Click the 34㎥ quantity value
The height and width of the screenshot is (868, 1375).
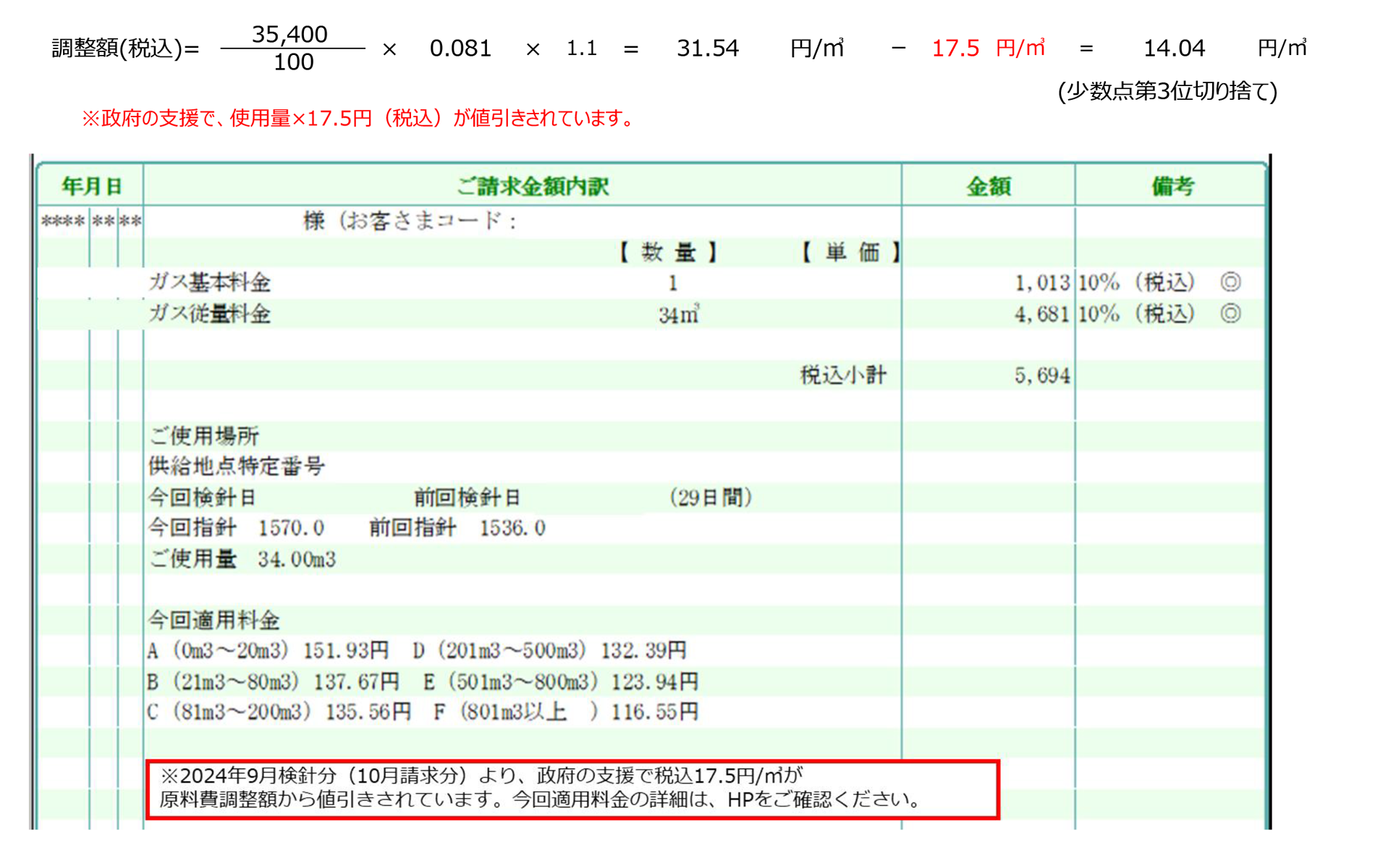click(678, 315)
